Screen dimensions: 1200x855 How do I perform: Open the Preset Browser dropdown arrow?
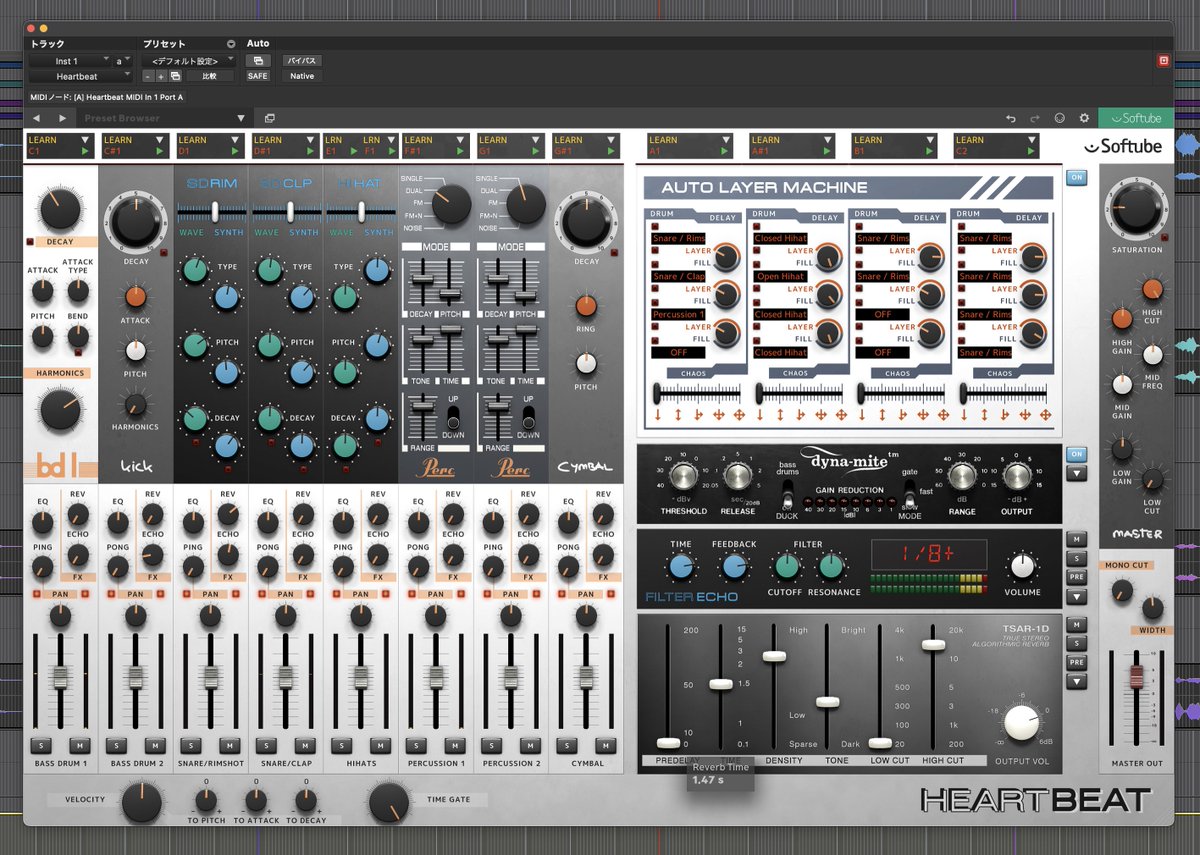[x=241, y=118]
